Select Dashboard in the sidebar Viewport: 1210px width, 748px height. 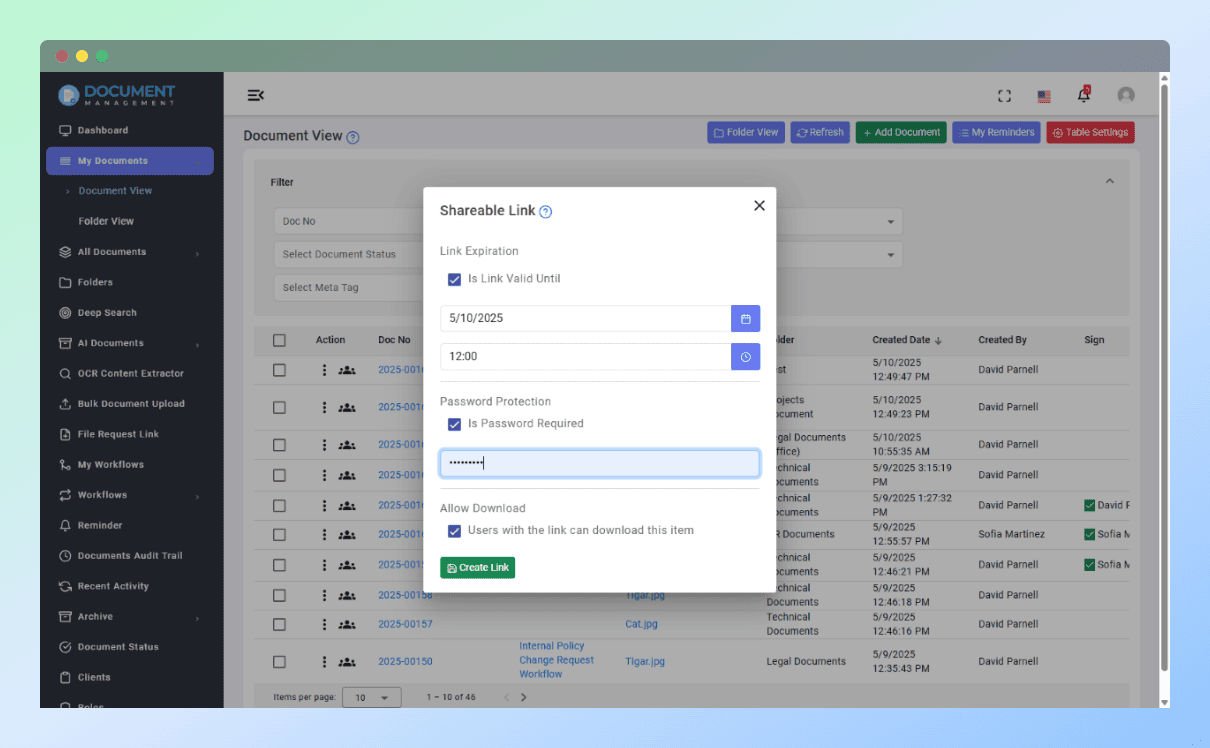103,130
